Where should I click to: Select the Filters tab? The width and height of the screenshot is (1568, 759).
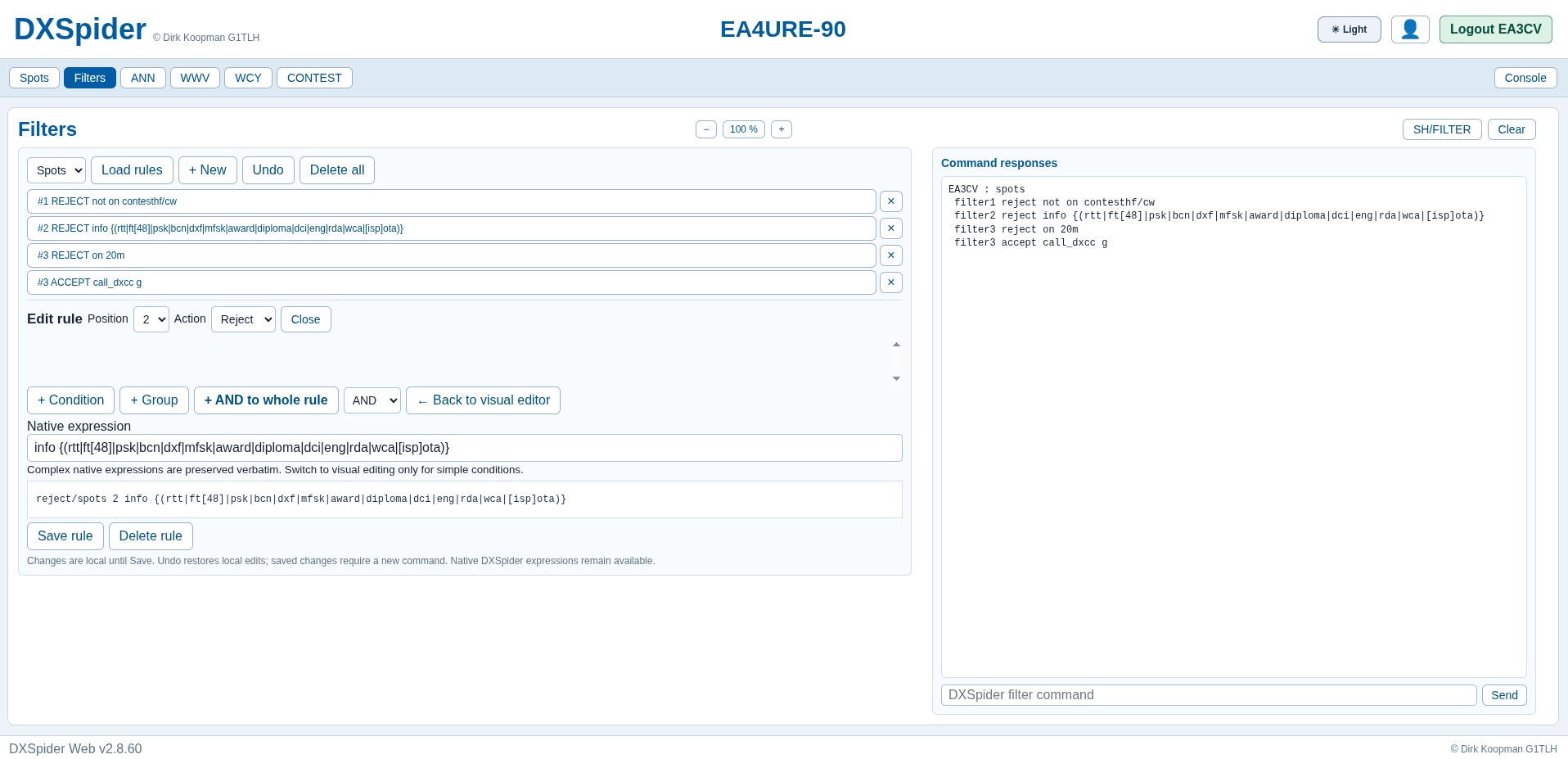90,78
